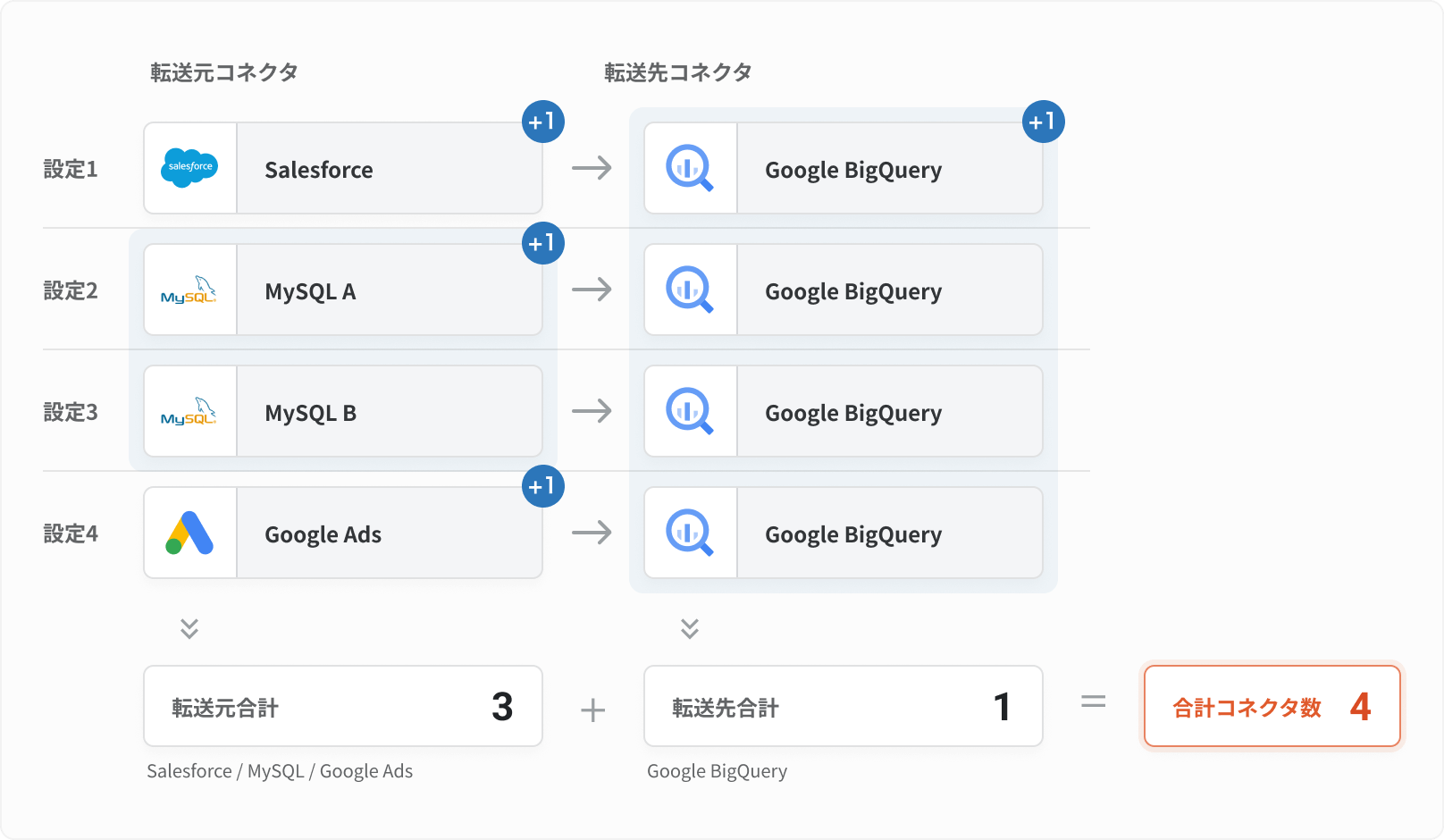The image size is (1444, 840).
Task: Click the 設定4 row label
Action: tap(71, 533)
